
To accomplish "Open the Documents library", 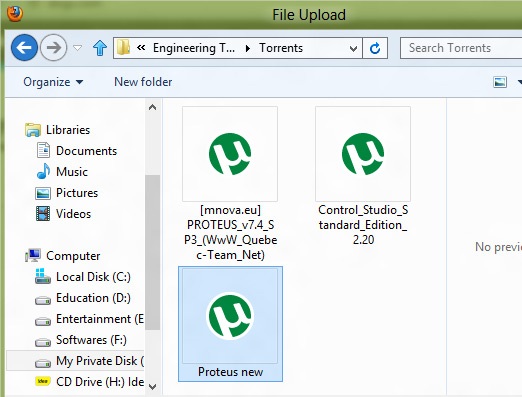I will (x=86, y=151).
